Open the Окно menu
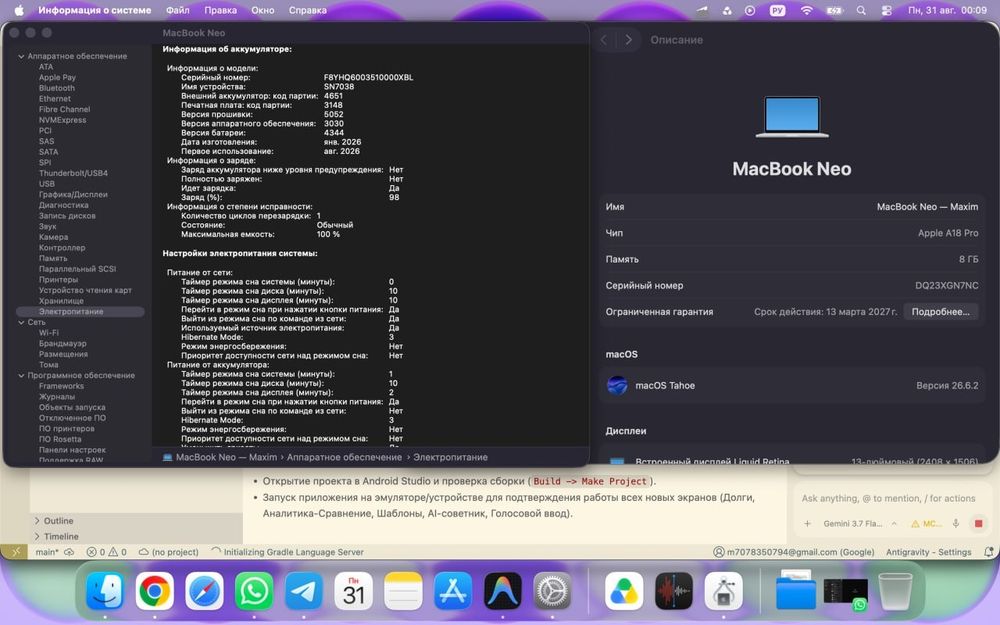Screen dimensions: 1000x625 point(263,10)
